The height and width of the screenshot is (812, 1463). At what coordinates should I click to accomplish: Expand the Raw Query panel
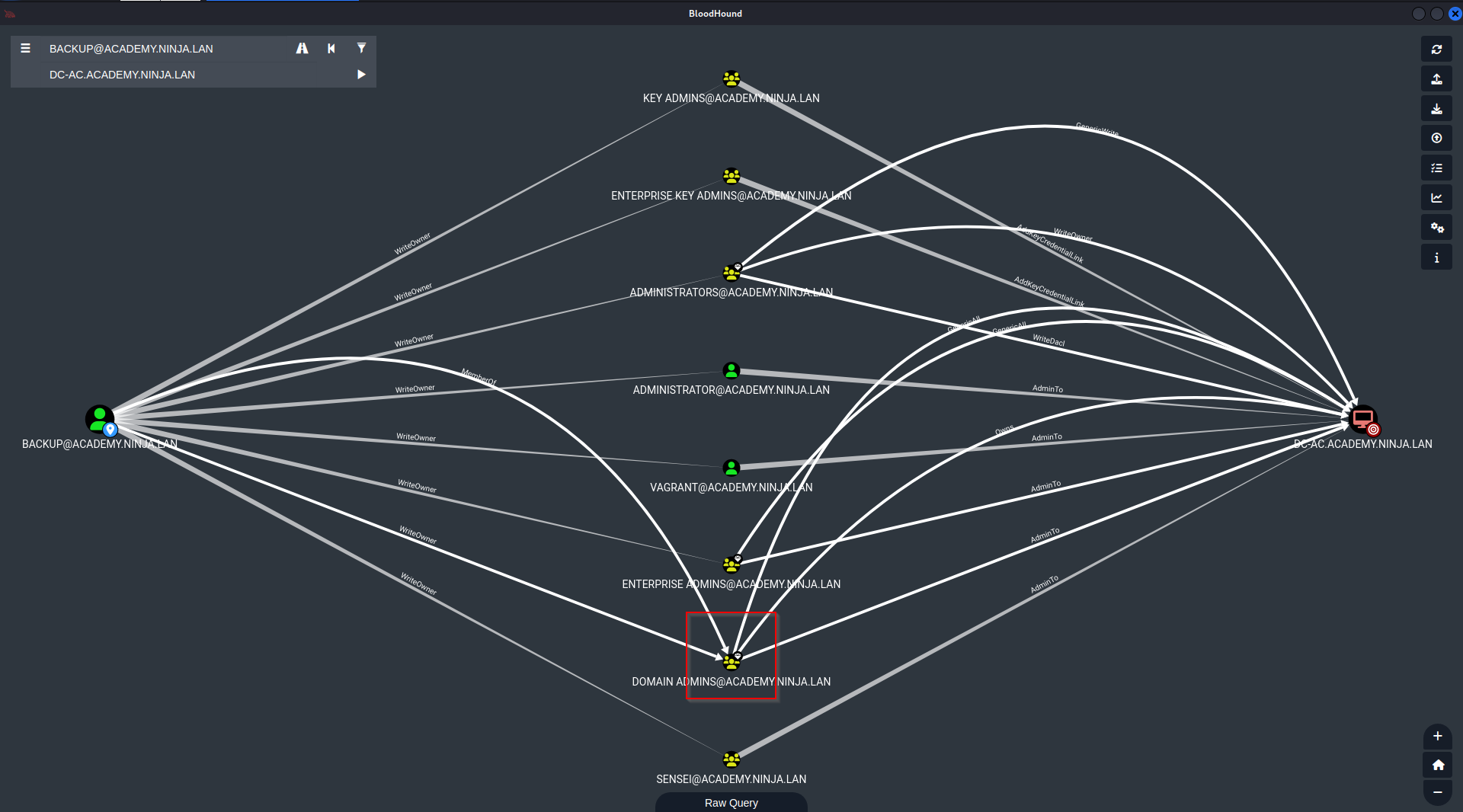click(x=731, y=803)
